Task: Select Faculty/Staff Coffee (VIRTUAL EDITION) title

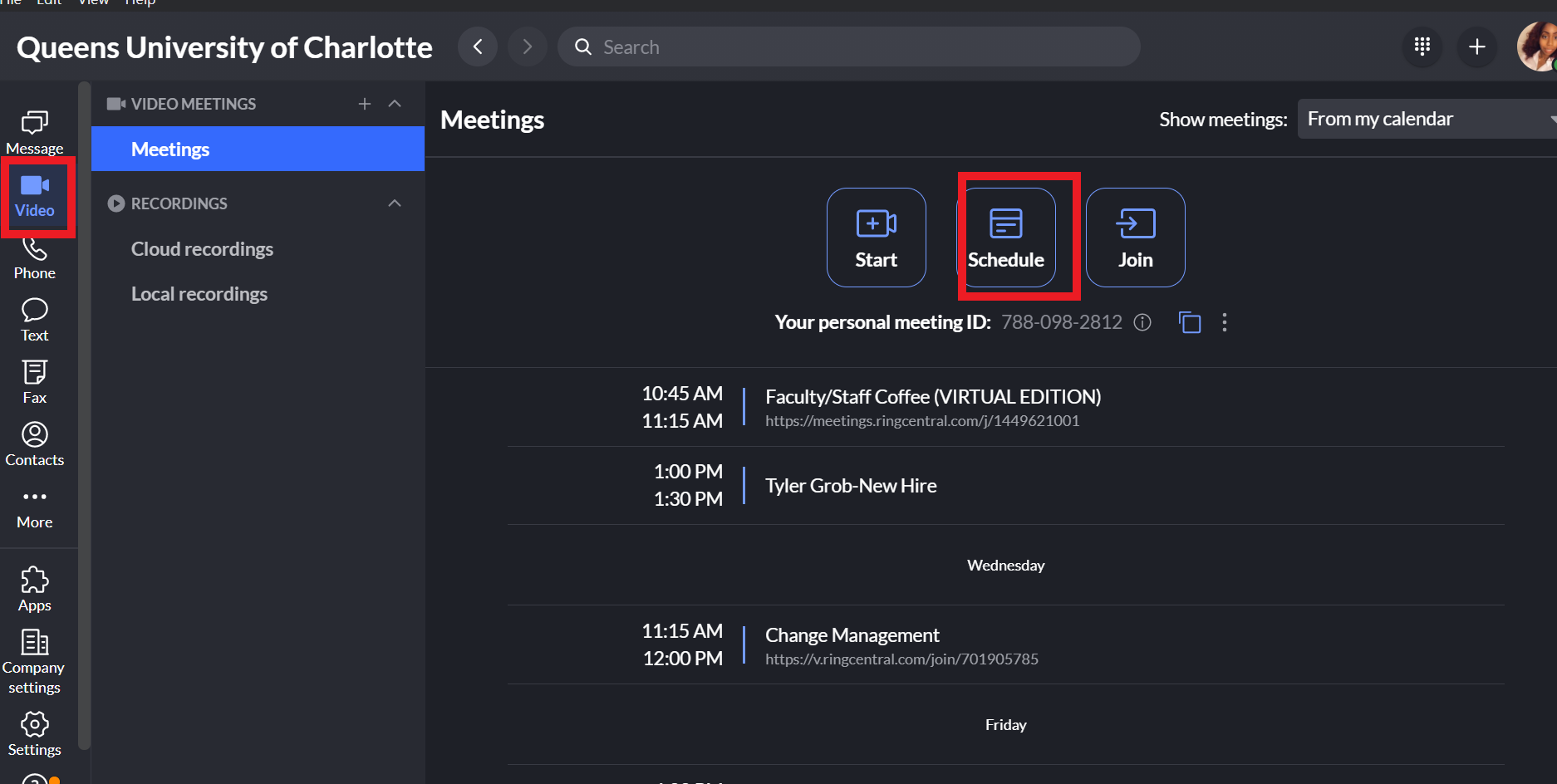Action: [x=933, y=397]
